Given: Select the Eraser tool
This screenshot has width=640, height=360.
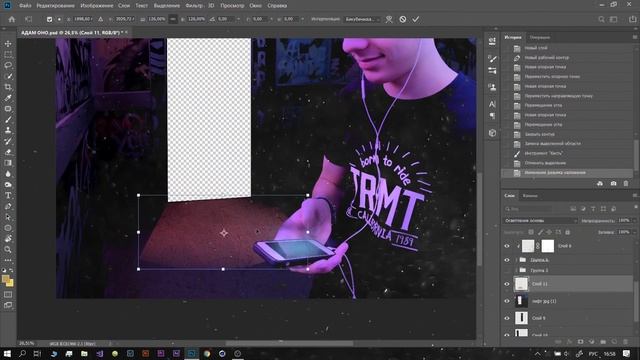Looking at the screenshot, I should (8, 152).
